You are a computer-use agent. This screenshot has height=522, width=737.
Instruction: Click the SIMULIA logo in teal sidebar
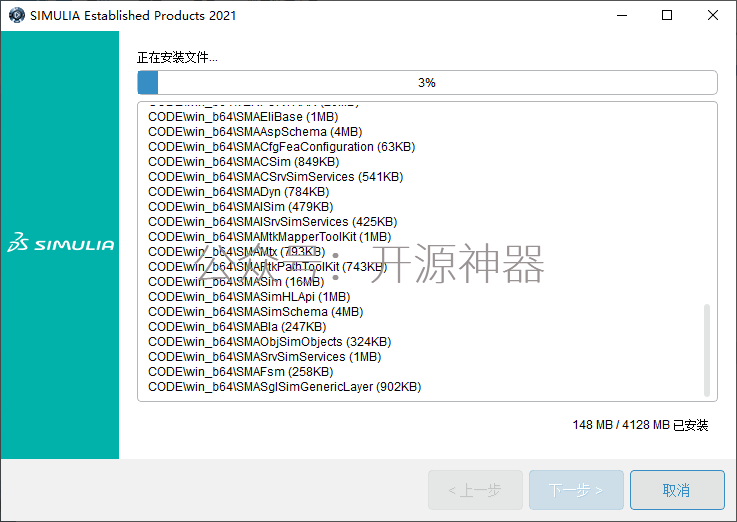pyautogui.click(x=61, y=243)
